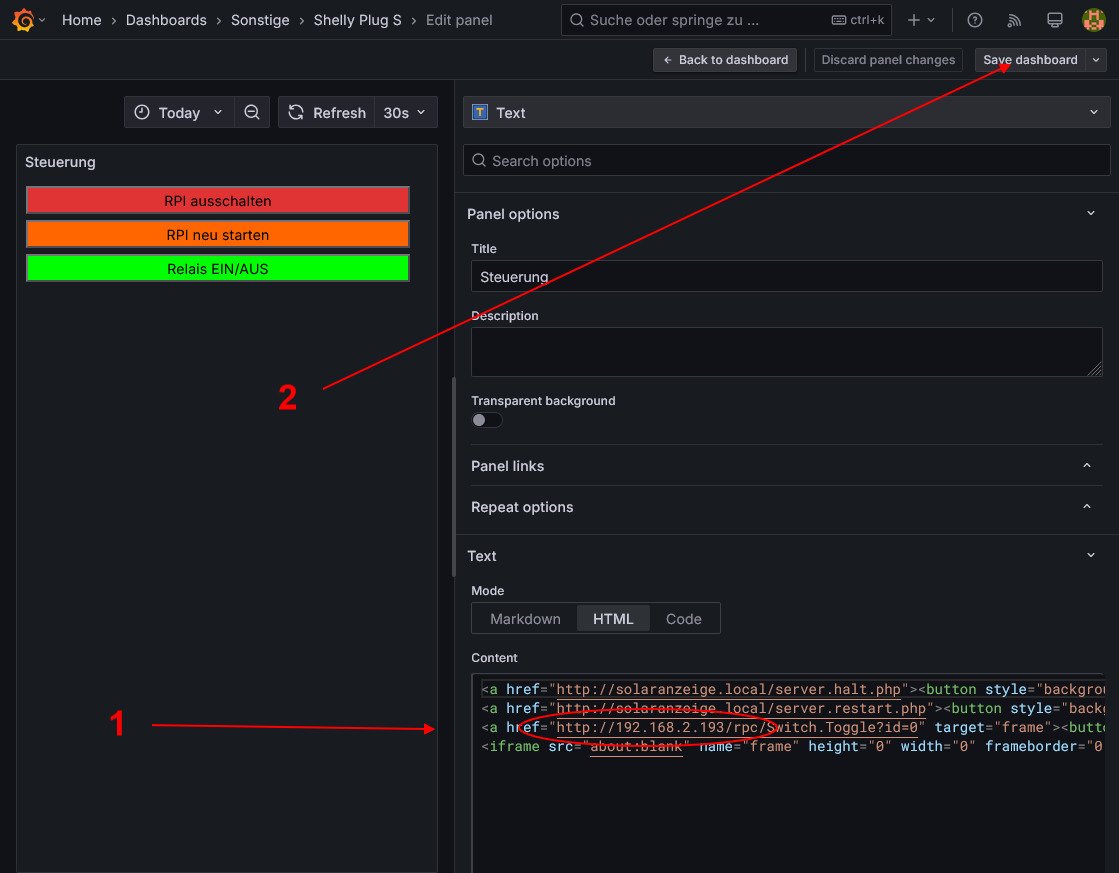Screen dimensions: 1119x873
Task: Open the 30s refresh interval dropdown
Action: [x=405, y=113]
